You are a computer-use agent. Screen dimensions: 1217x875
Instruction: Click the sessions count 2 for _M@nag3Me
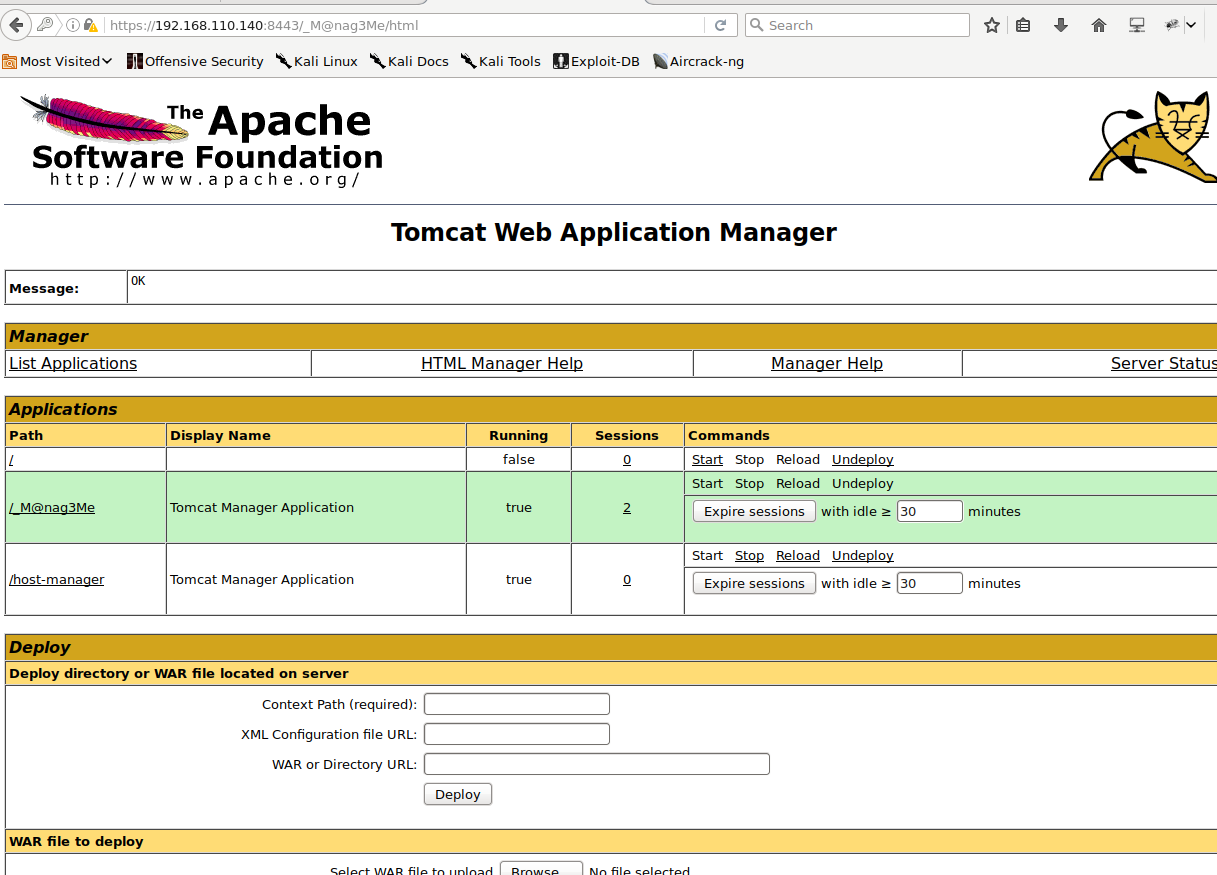pyautogui.click(x=627, y=507)
